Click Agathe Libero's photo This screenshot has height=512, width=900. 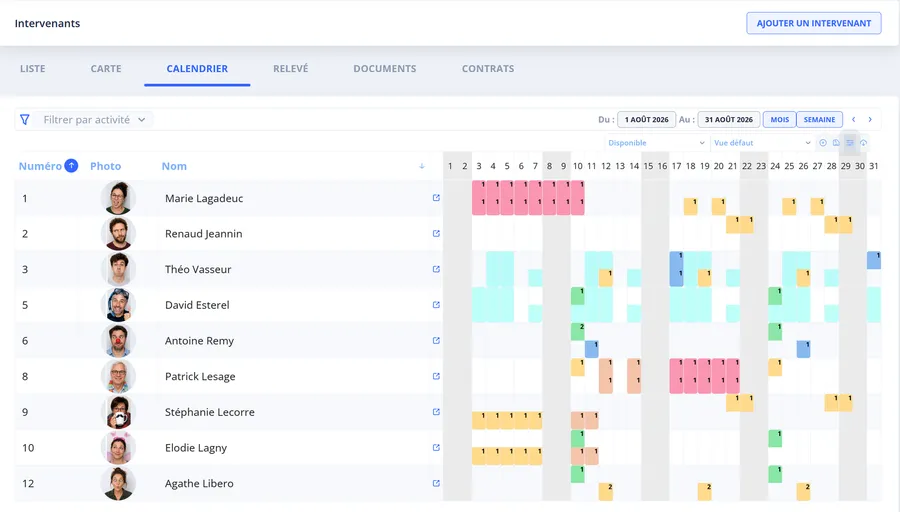click(118, 483)
